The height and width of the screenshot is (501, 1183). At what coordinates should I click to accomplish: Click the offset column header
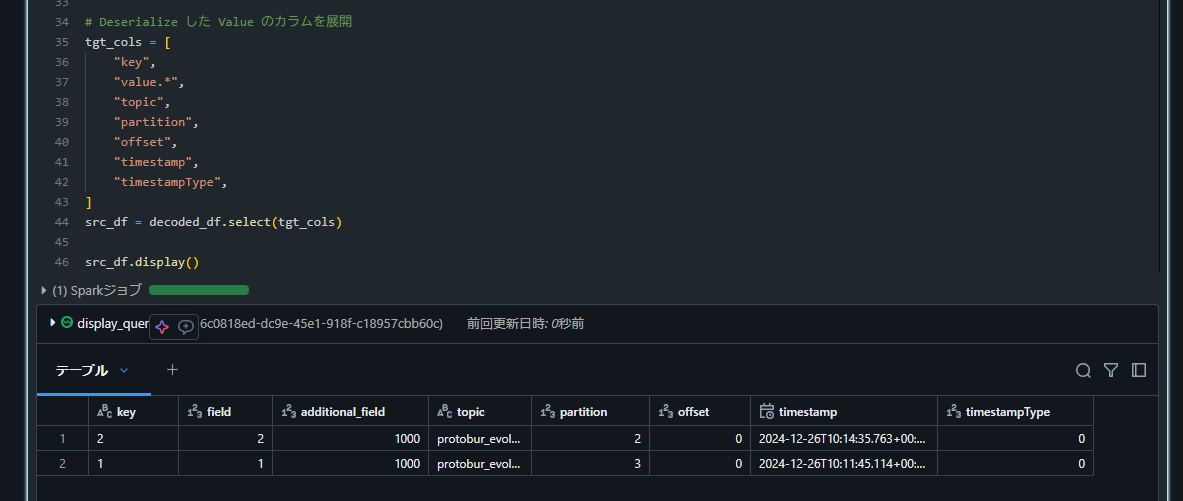700,412
